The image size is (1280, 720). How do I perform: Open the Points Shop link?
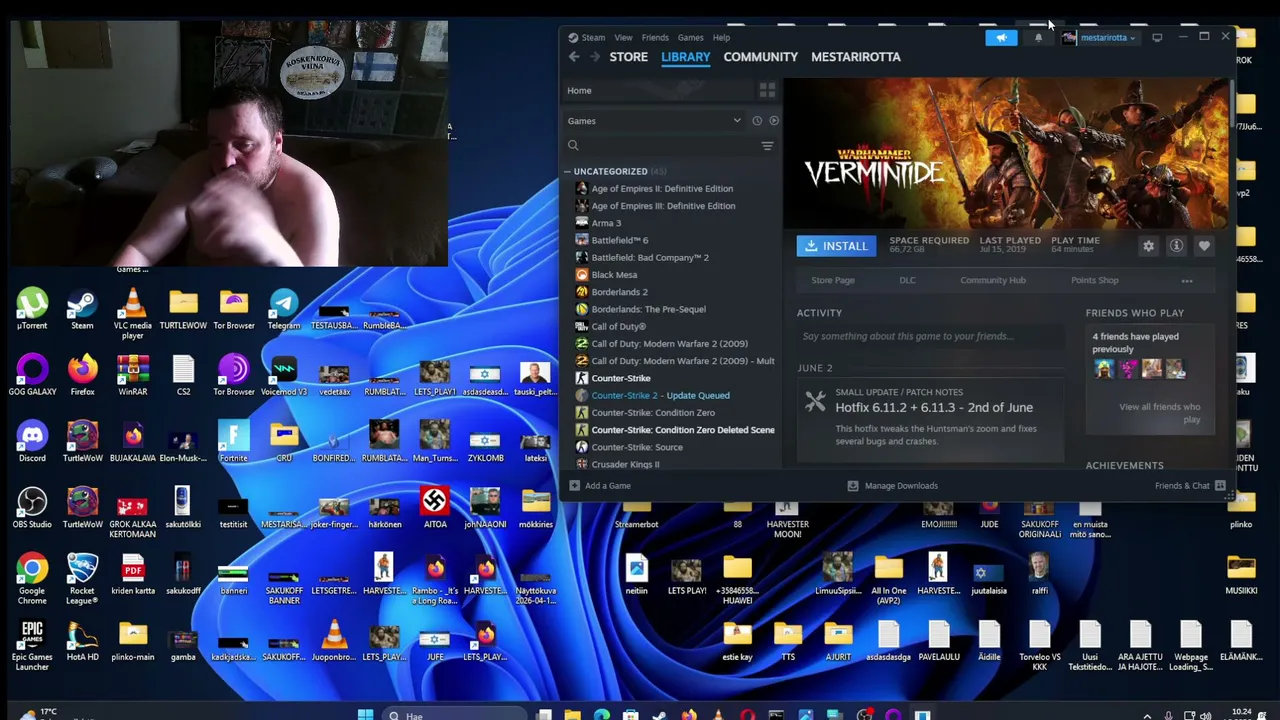click(1095, 281)
